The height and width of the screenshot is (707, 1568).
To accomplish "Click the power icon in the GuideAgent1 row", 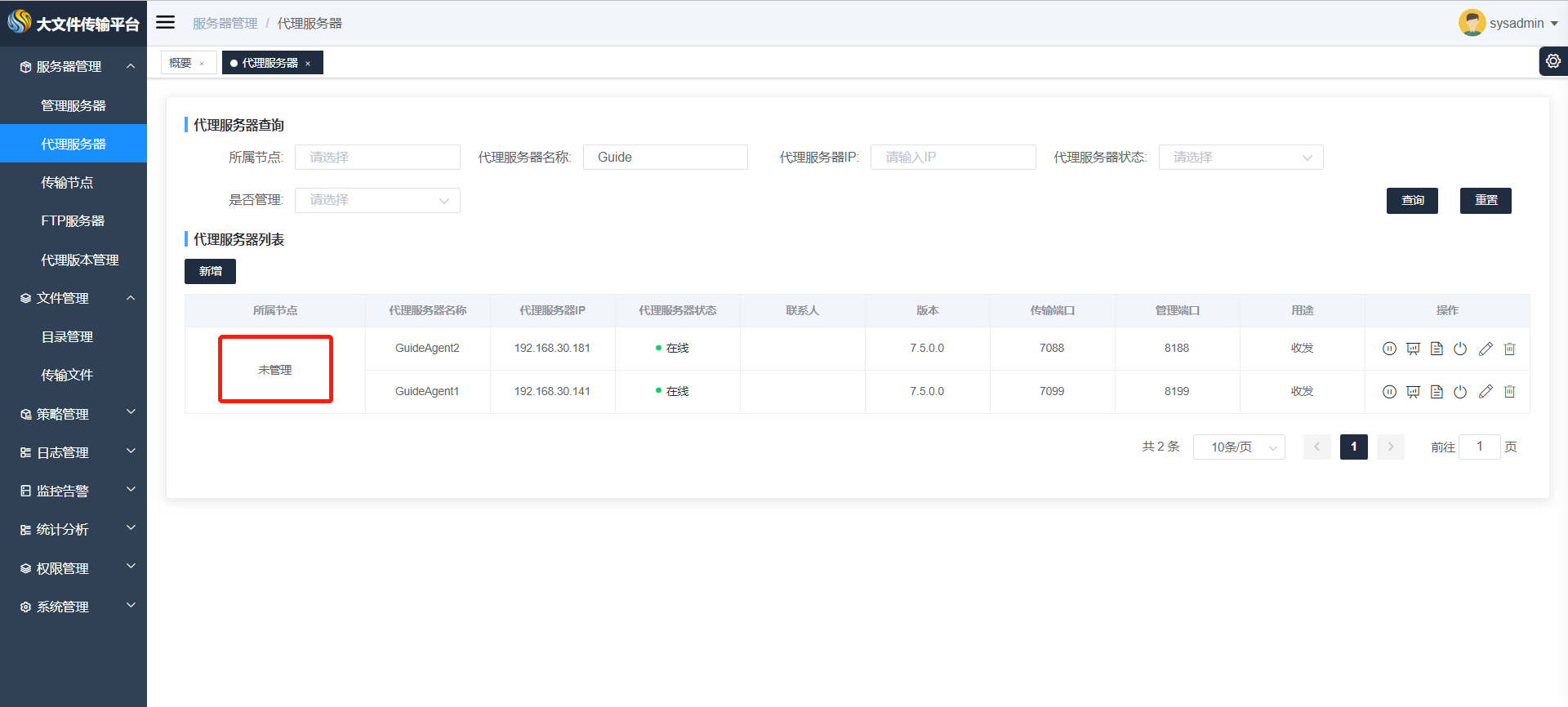I will (x=1460, y=392).
